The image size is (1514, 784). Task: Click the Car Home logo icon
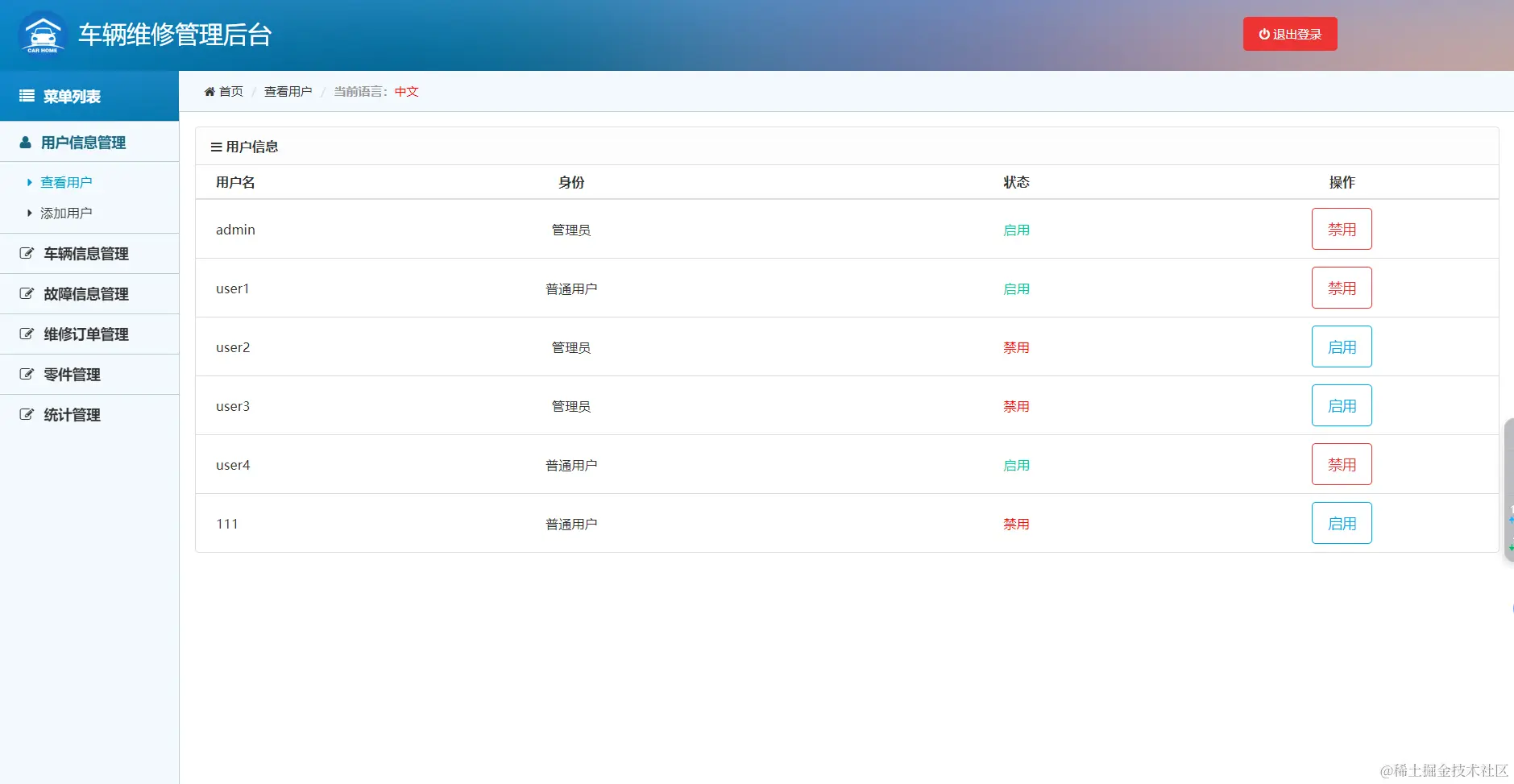(x=43, y=34)
